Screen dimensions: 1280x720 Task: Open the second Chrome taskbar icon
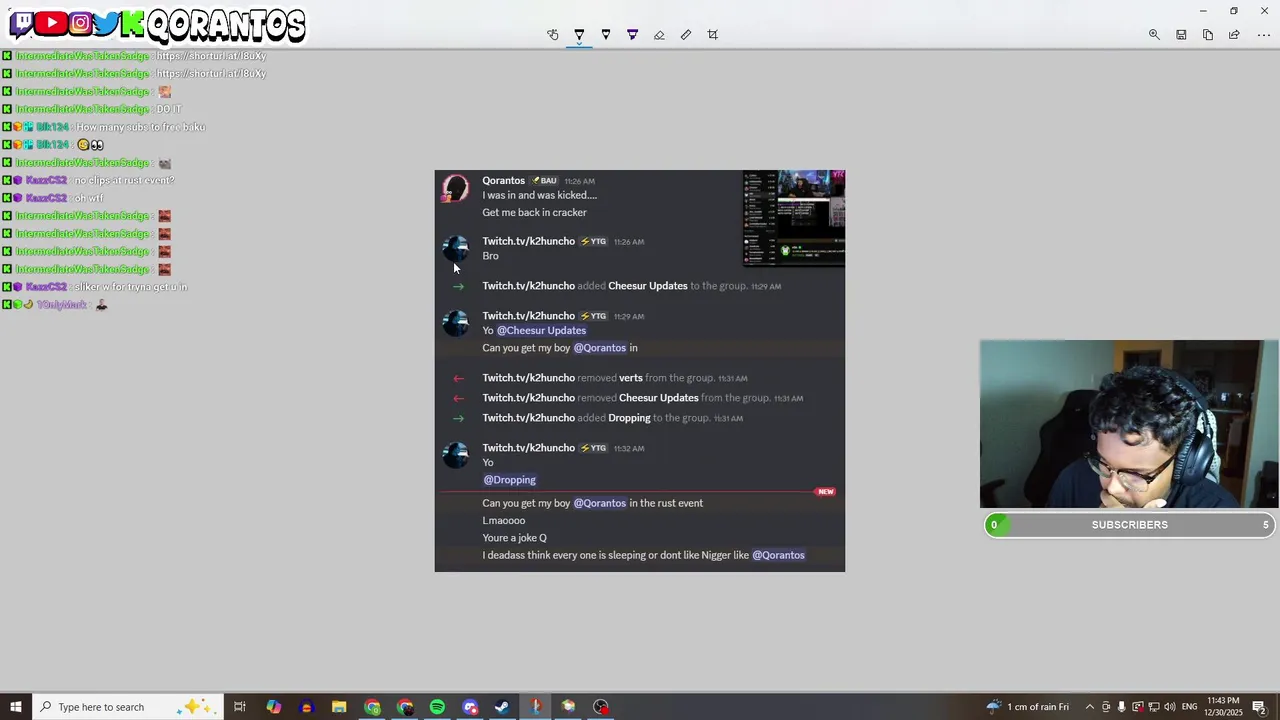pyautogui.click(x=405, y=707)
